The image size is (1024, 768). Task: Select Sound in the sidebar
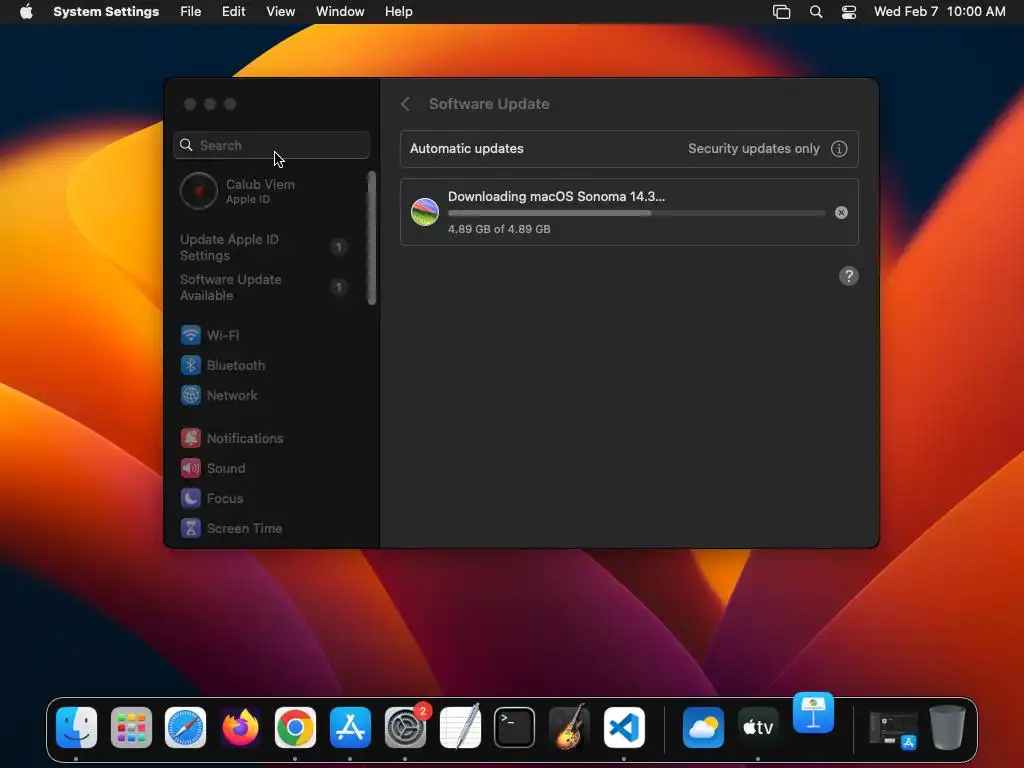tap(214, 468)
